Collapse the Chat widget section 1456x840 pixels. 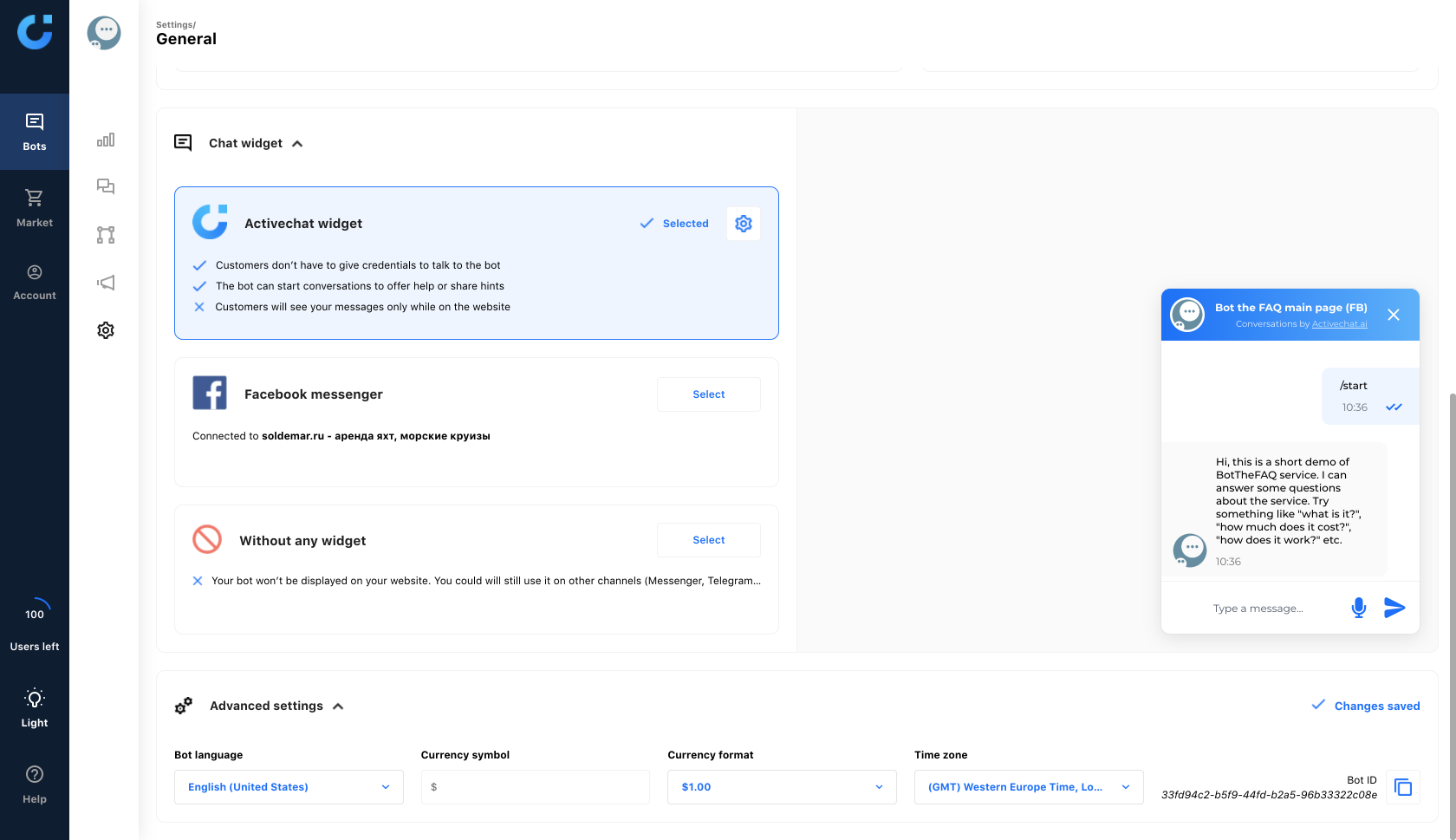(x=297, y=144)
